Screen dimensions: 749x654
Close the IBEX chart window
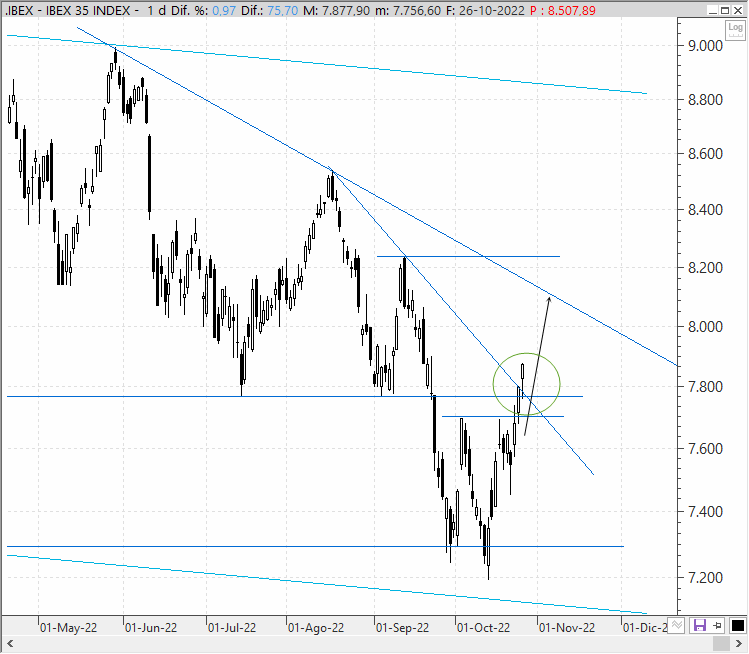[x=738, y=10]
